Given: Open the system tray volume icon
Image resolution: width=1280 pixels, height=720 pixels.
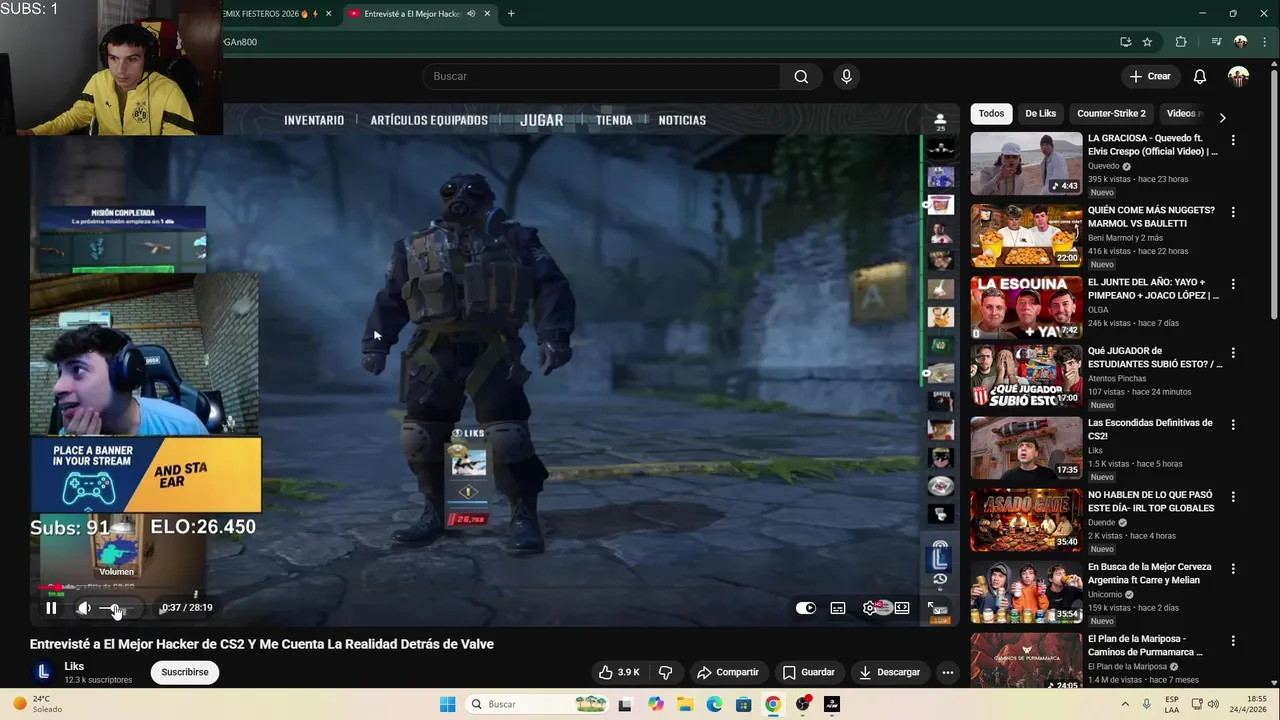Looking at the screenshot, I should tap(1213, 704).
